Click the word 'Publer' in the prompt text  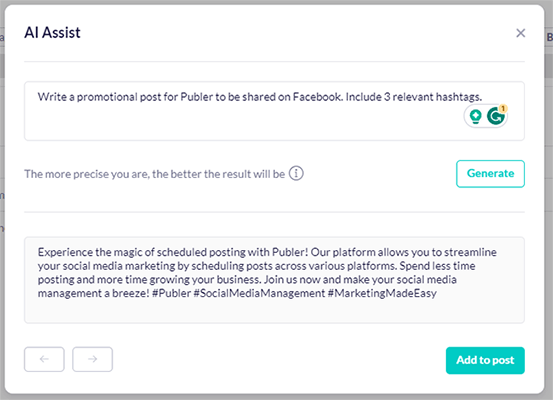click(x=196, y=97)
